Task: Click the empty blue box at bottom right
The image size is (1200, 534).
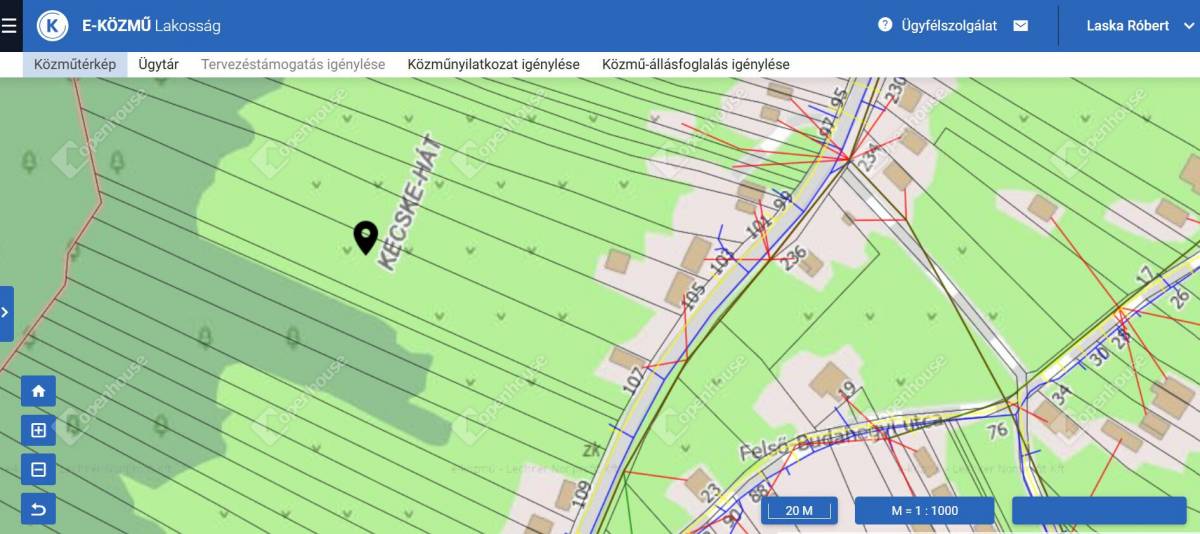Action: coord(1097,511)
